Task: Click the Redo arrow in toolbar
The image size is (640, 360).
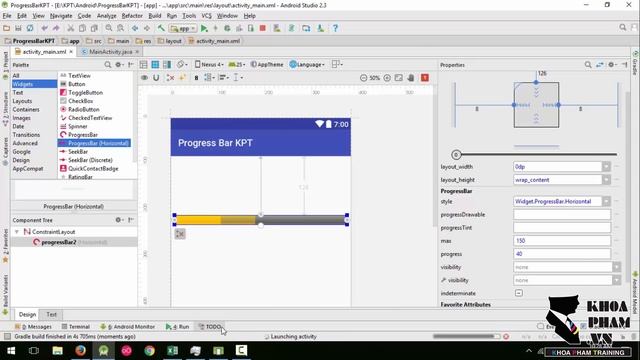Action: coord(56,28)
